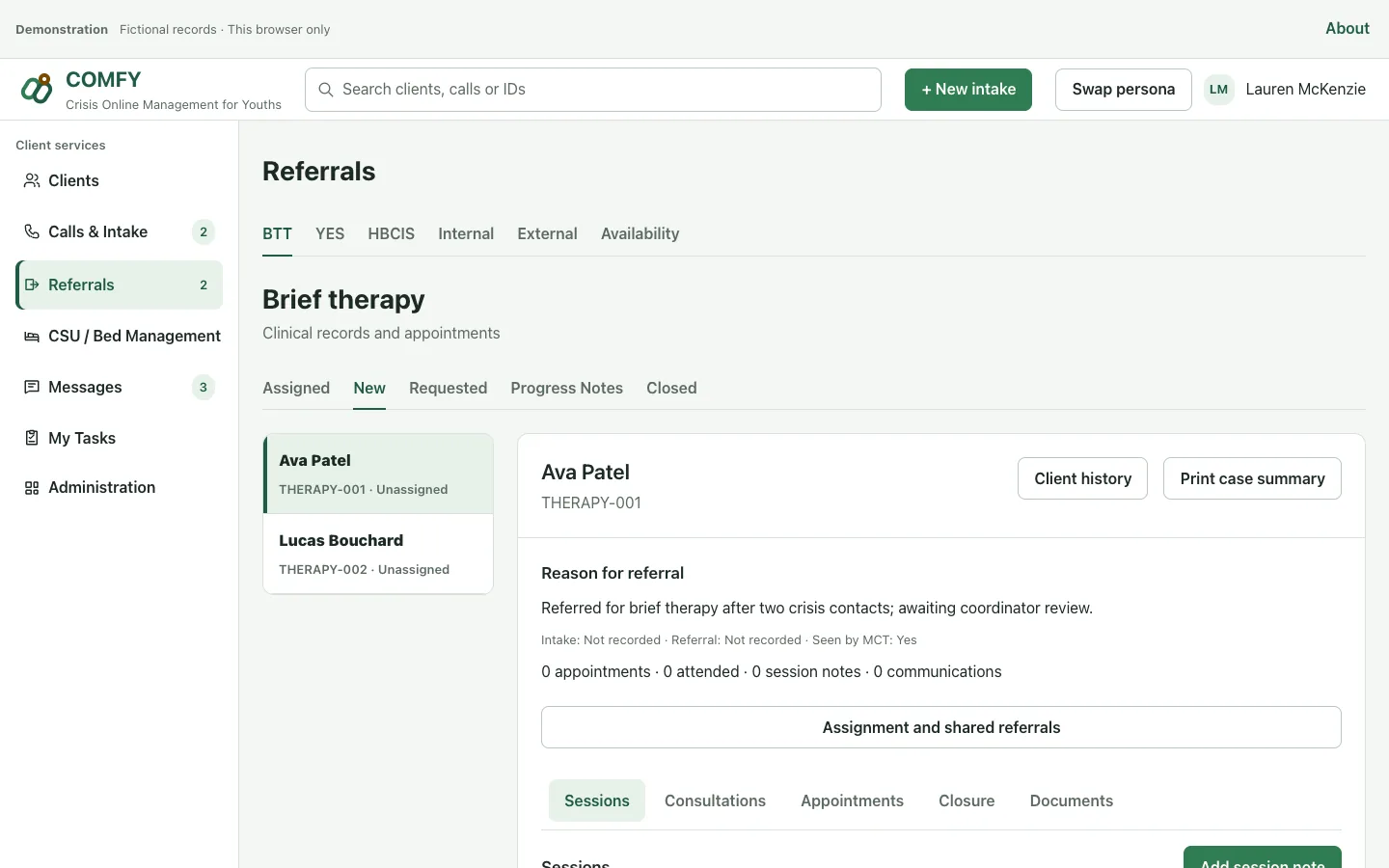Click the My Tasks clipboard icon

32,438
